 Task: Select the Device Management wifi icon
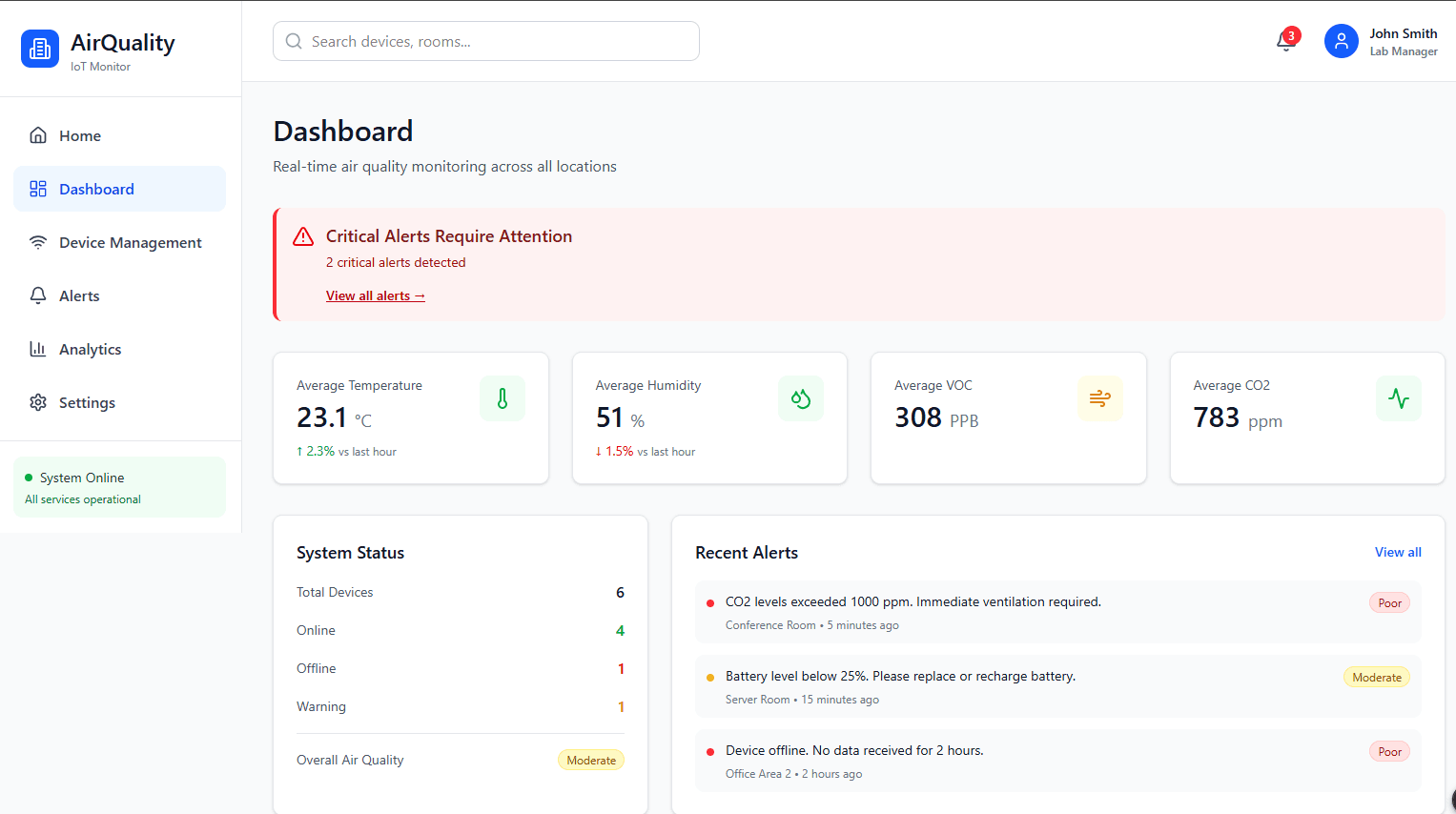point(38,242)
